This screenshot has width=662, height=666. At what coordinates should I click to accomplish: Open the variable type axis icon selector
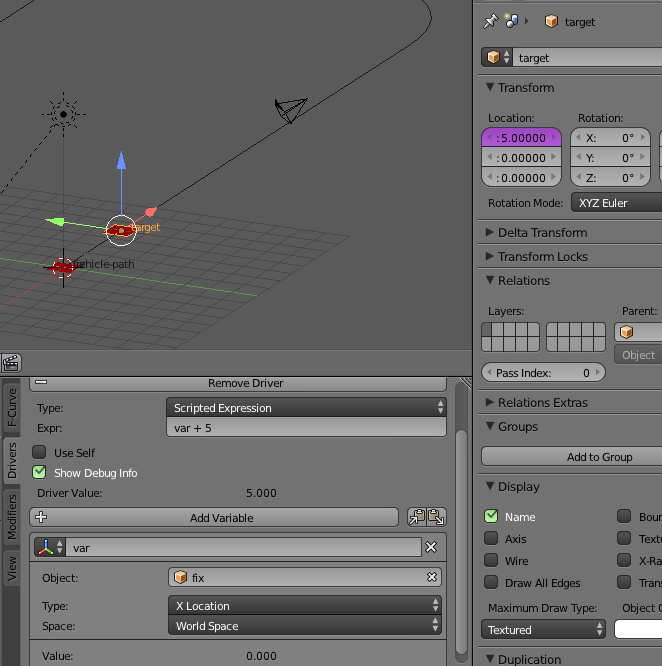tap(50, 547)
